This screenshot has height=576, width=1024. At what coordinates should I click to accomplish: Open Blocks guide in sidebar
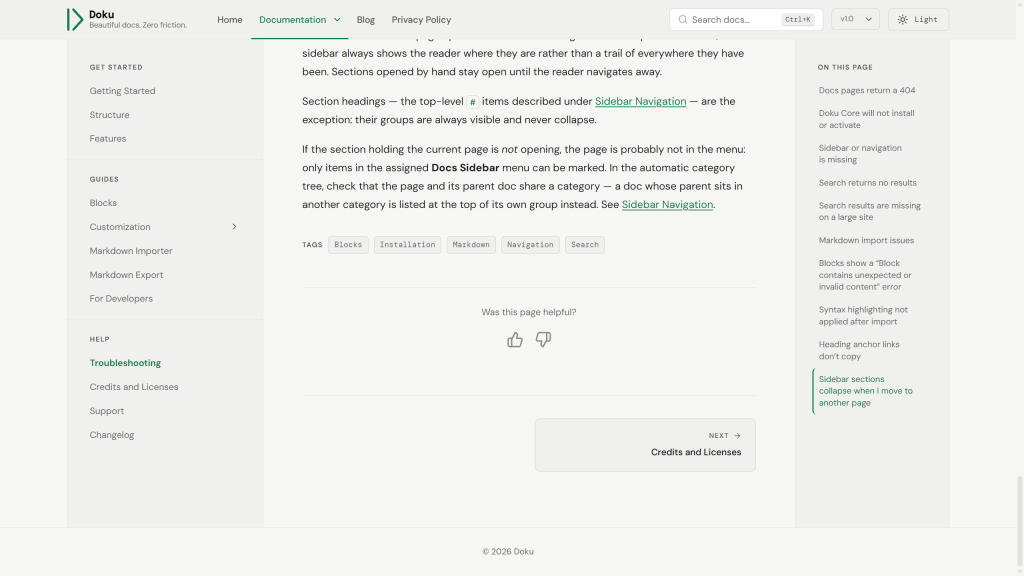103,203
